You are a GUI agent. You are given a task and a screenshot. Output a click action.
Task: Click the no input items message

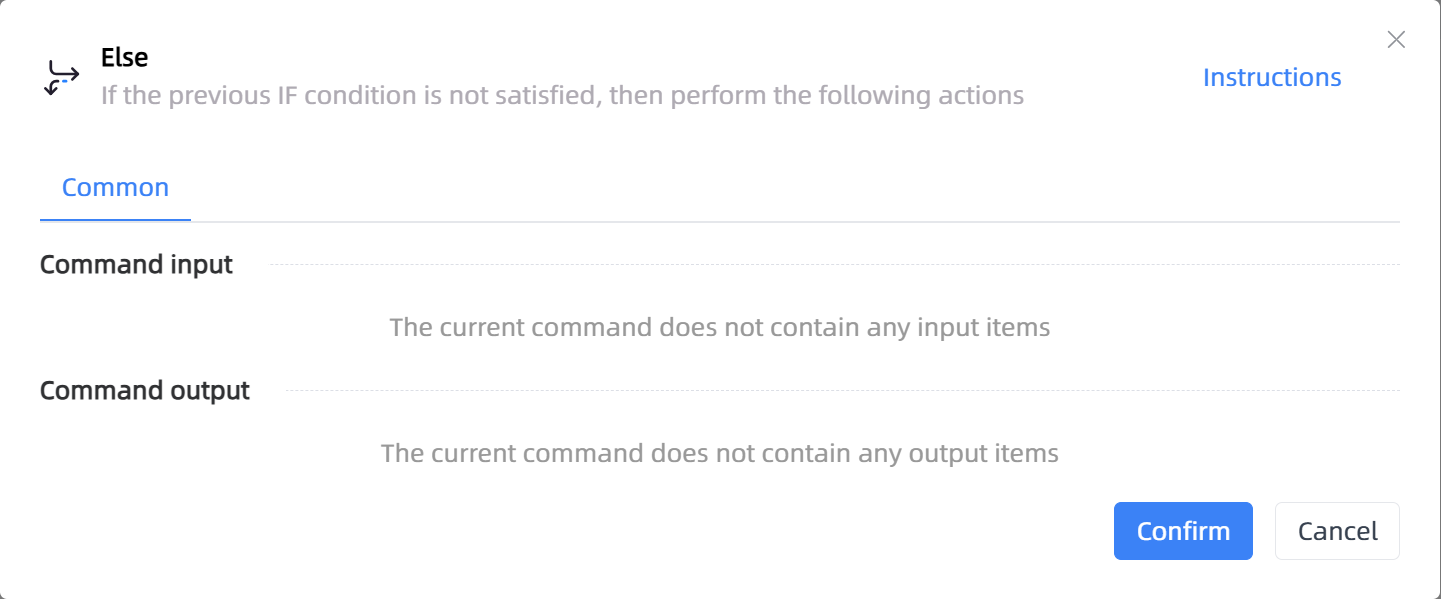720,327
